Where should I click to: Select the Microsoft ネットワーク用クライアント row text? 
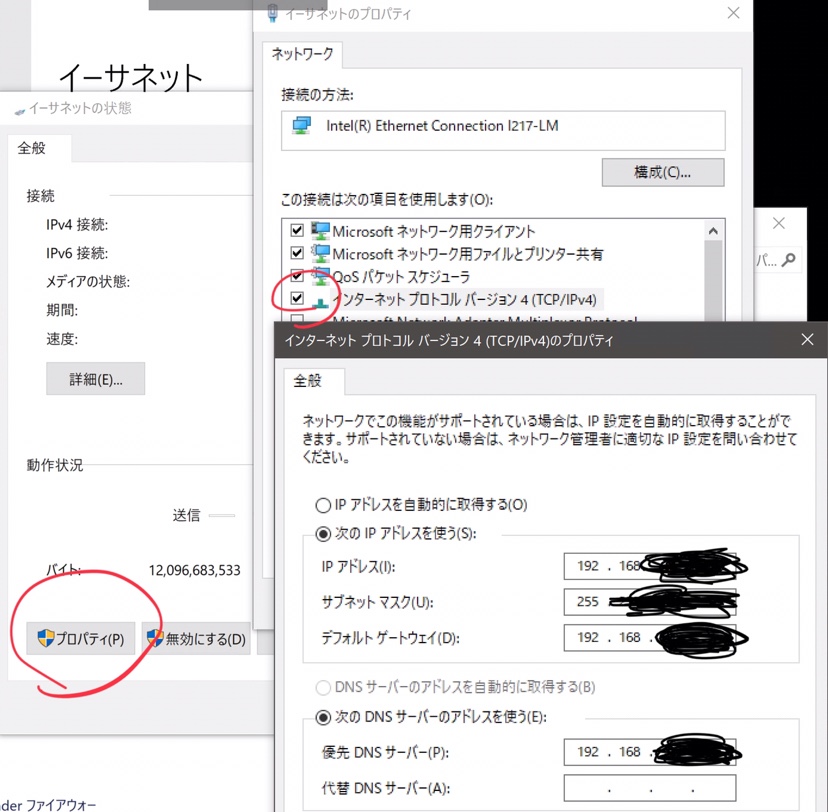pos(434,231)
